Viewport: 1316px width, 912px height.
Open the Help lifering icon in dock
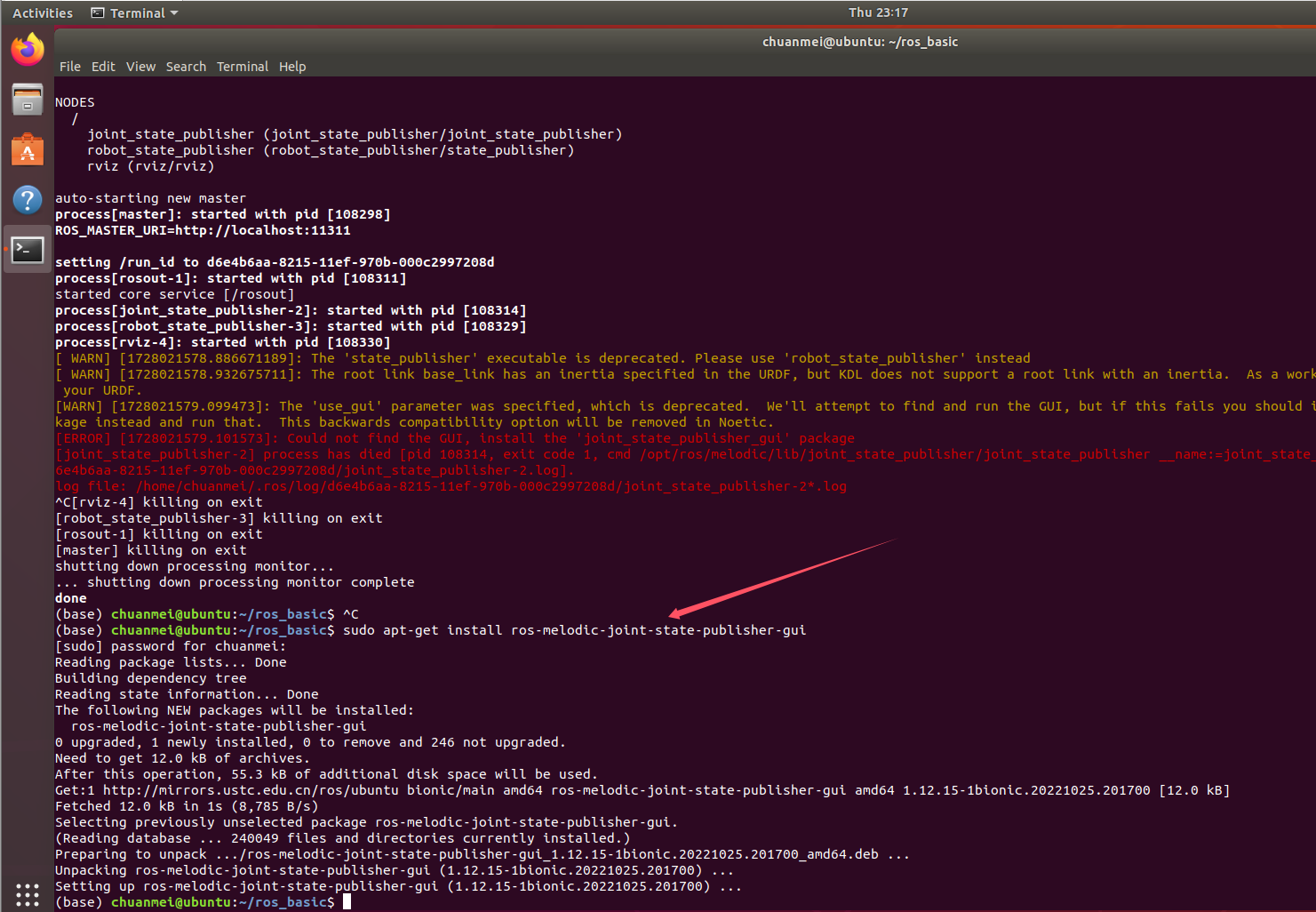pyautogui.click(x=27, y=199)
